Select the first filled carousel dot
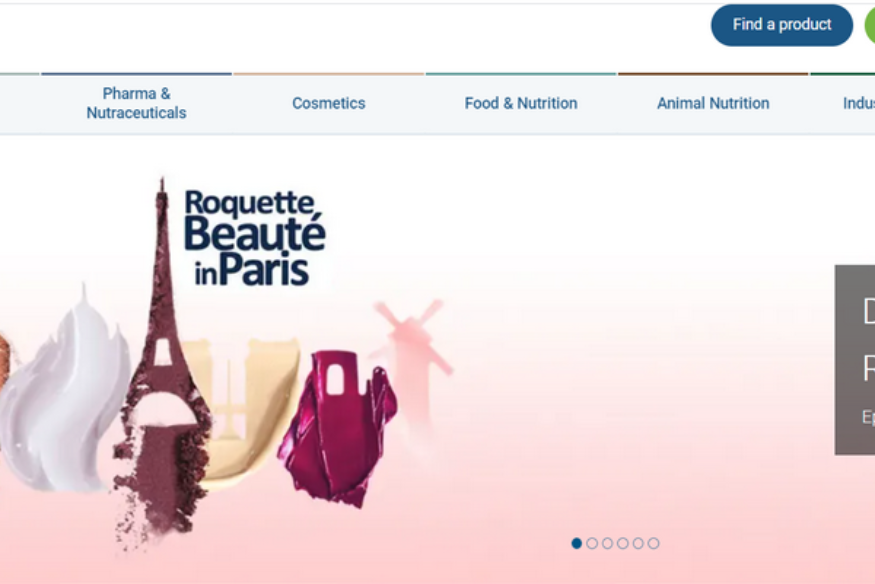 tap(576, 543)
